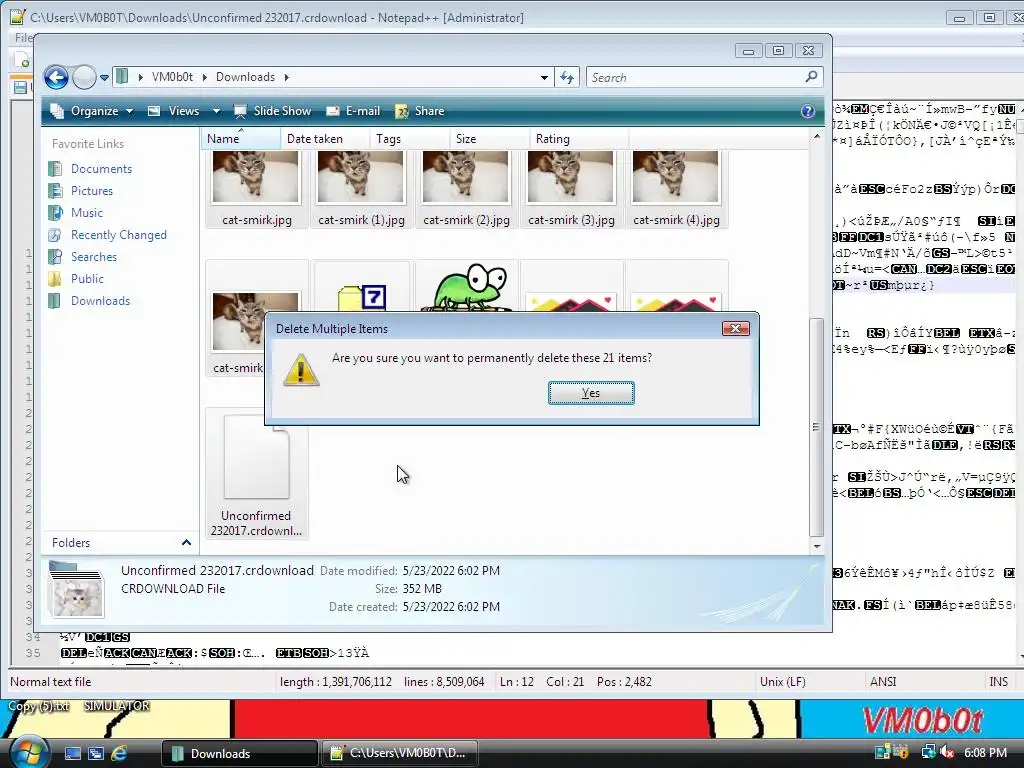Open Downloads in Favorite Links
Viewport: 1024px width, 768px height.
pos(101,300)
